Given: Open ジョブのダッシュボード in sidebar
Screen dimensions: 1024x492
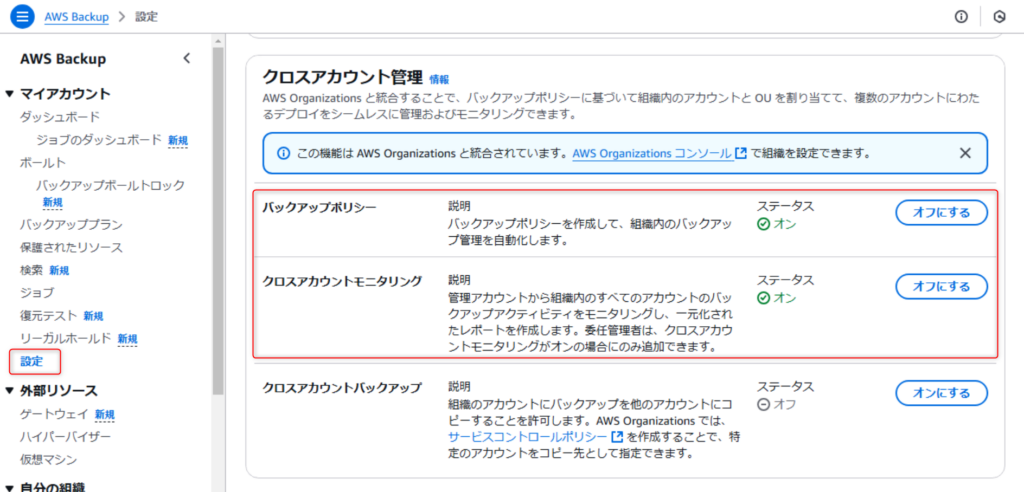Looking at the screenshot, I should click(x=99, y=139).
